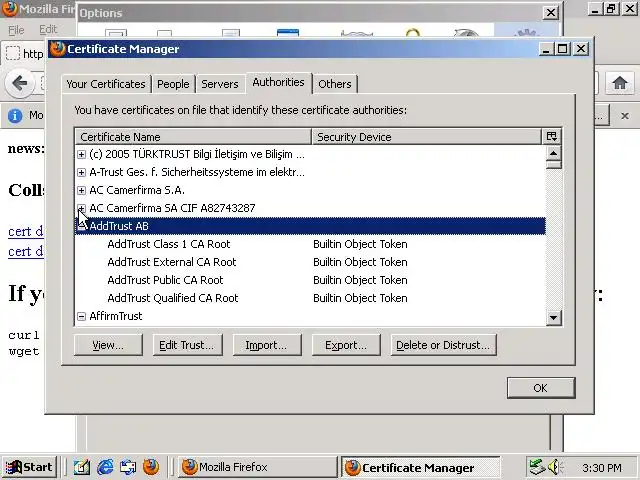
Task: Switch to the People tab
Action: coord(173,84)
